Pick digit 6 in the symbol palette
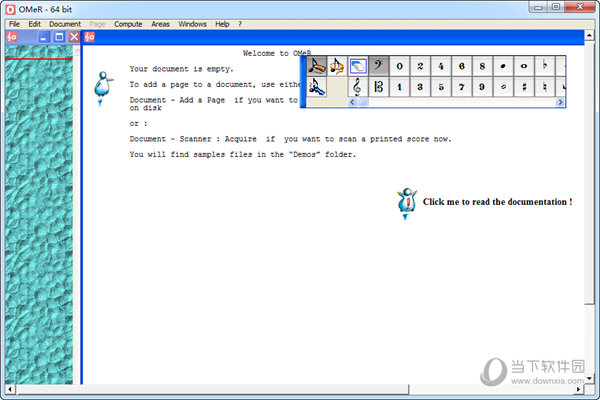This screenshot has height=400, width=600. (461, 66)
